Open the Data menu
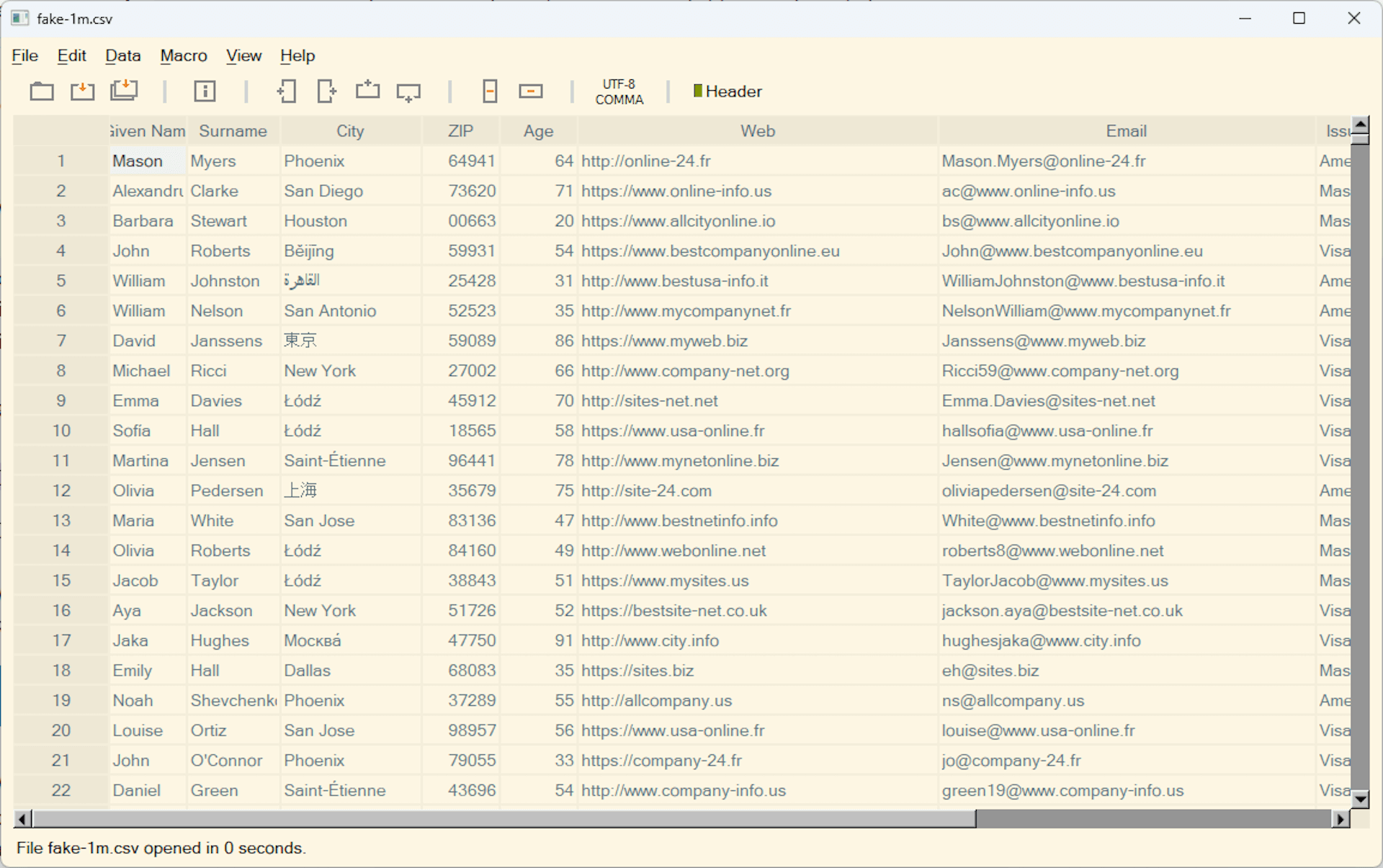Screen dimensions: 1383x868 [x=122, y=55]
